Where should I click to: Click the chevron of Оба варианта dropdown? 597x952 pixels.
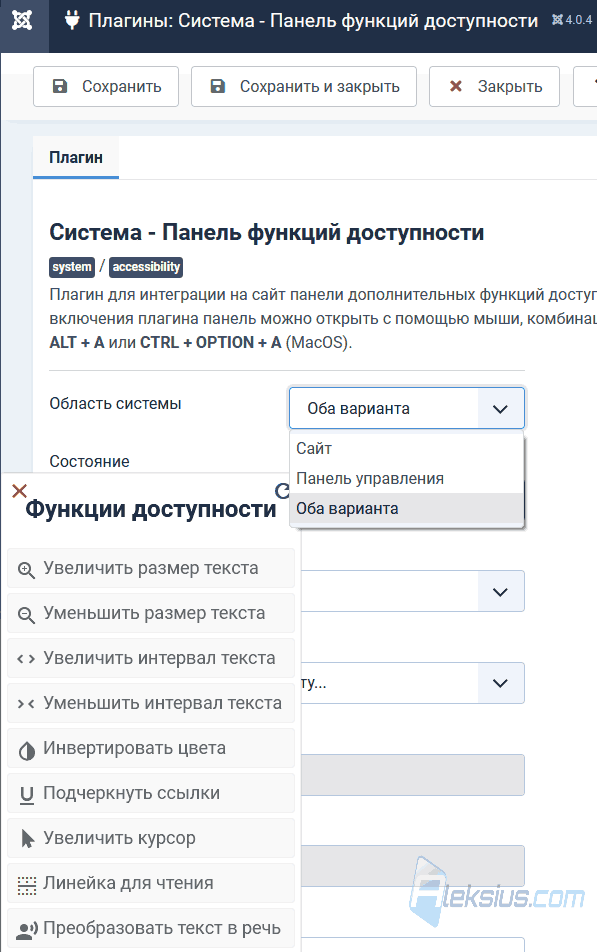[500, 409]
